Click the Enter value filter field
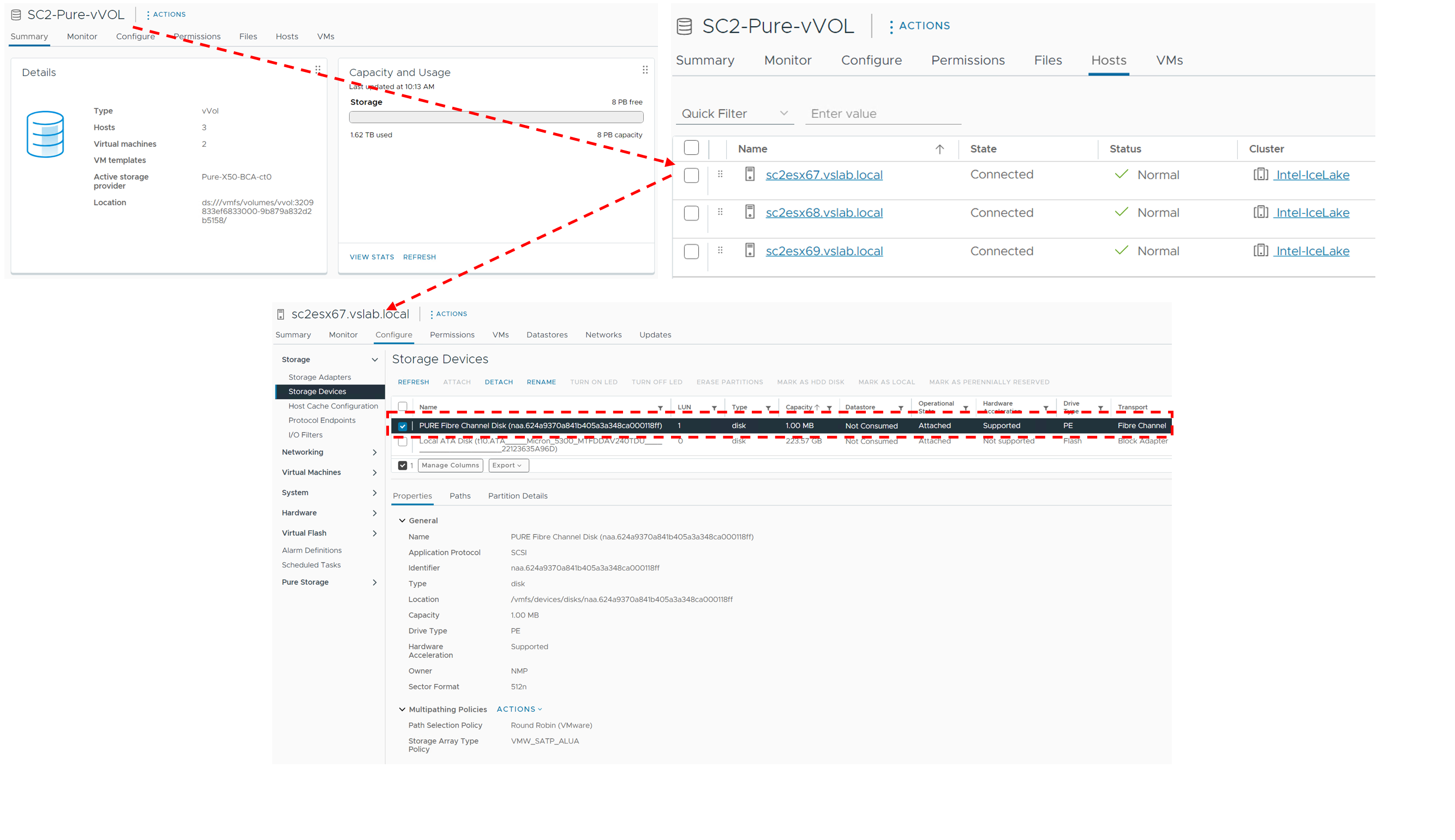Image resolution: width=1455 pixels, height=840 pixels. 883,113
